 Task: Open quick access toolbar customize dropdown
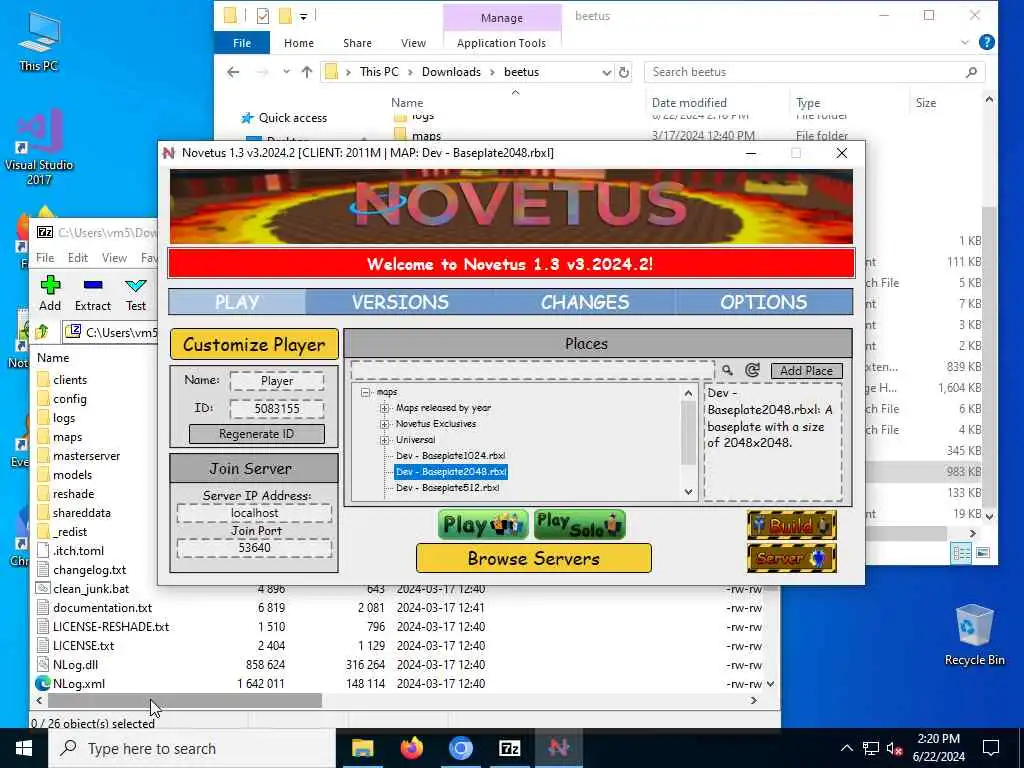(304, 16)
